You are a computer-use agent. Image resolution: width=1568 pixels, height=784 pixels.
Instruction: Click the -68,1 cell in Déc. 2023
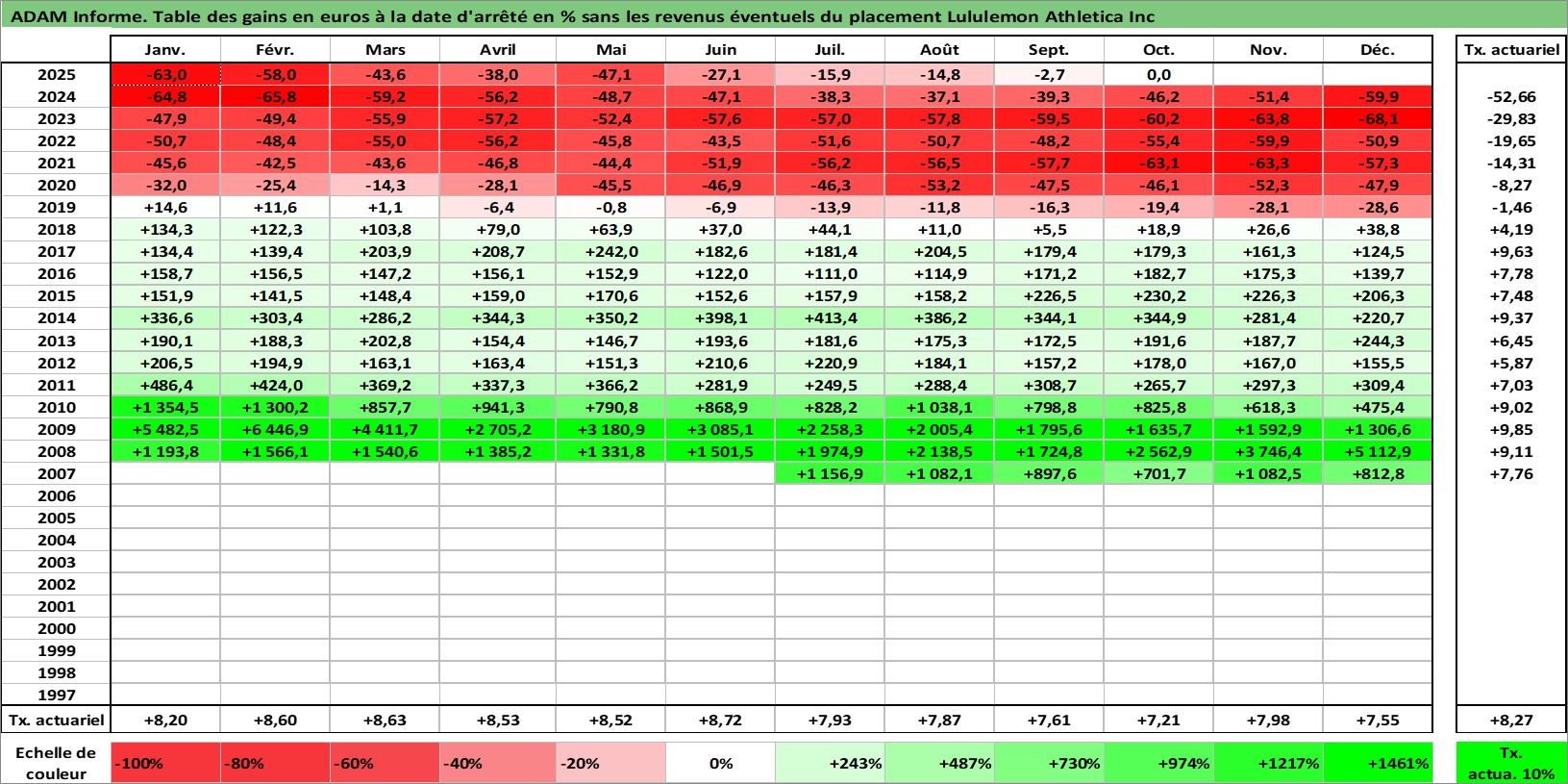pos(1378,118)
